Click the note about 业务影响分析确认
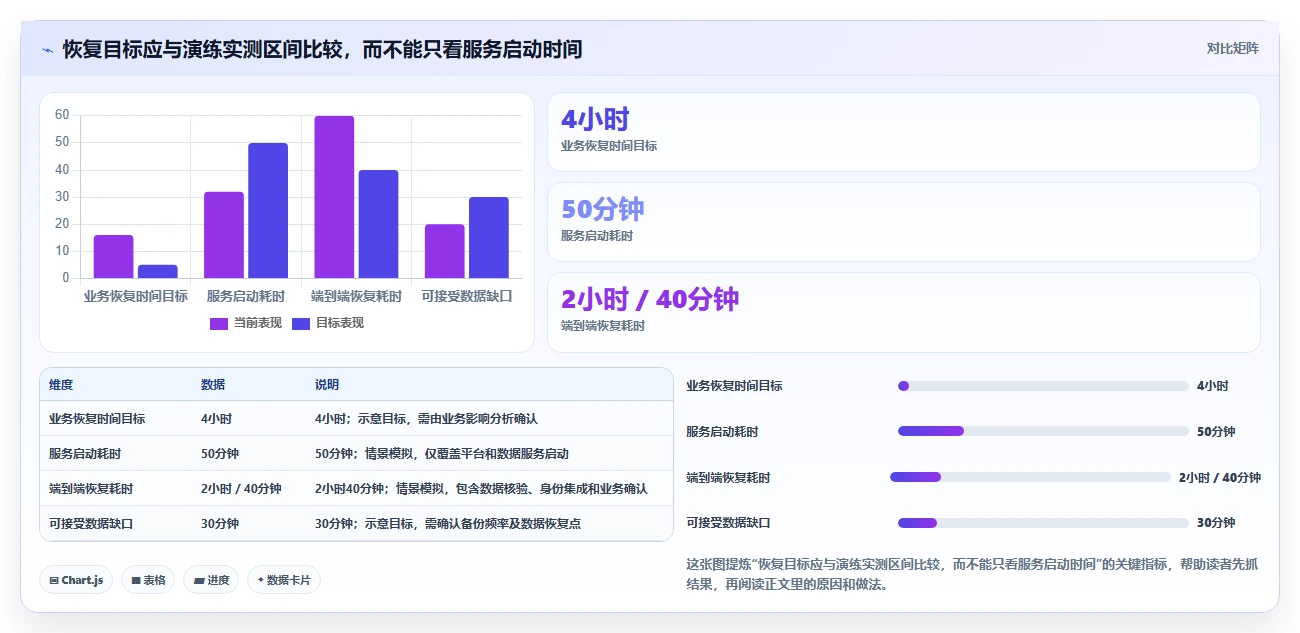This screenshot has height=633, width=1300. [426, 419]
